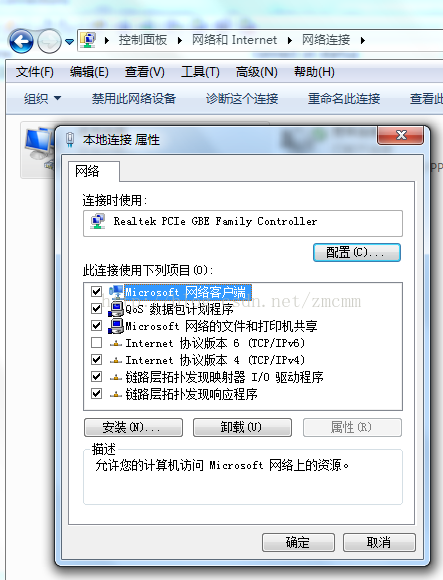The height and width of the screenshot is (580, 443).
Task: Click the 配置(C)... button
Action: 357,252
